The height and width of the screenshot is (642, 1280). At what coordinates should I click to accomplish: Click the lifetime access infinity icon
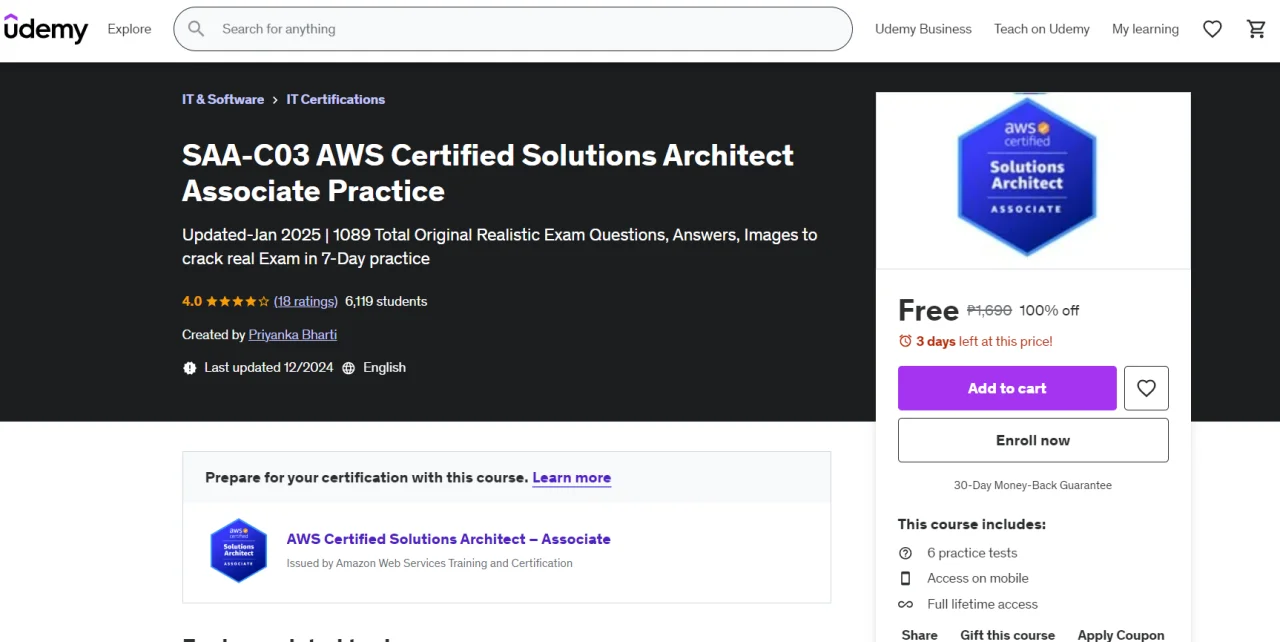[905, 604]
